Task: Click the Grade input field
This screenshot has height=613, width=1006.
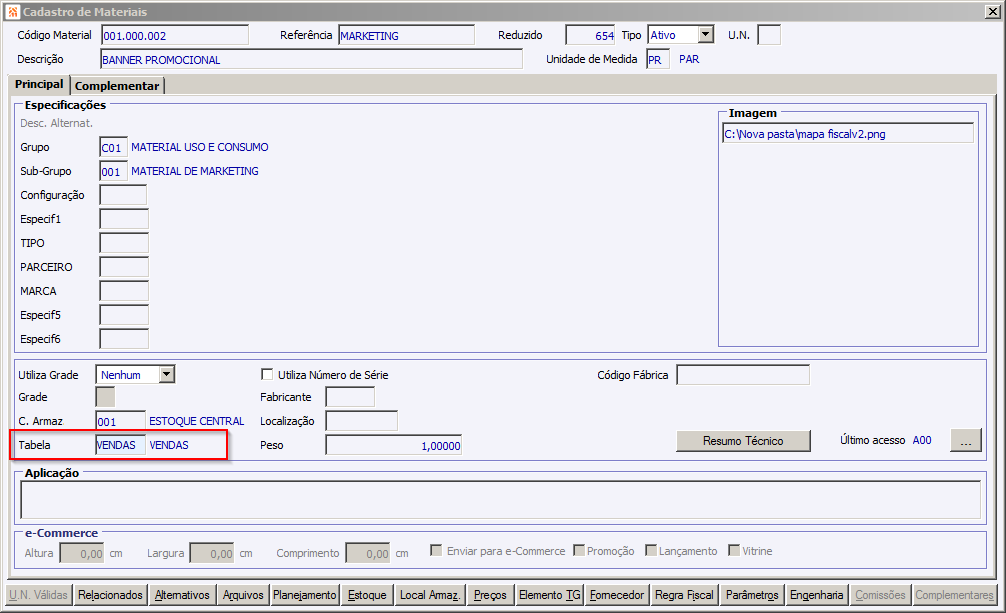Action: coord(105,397)
